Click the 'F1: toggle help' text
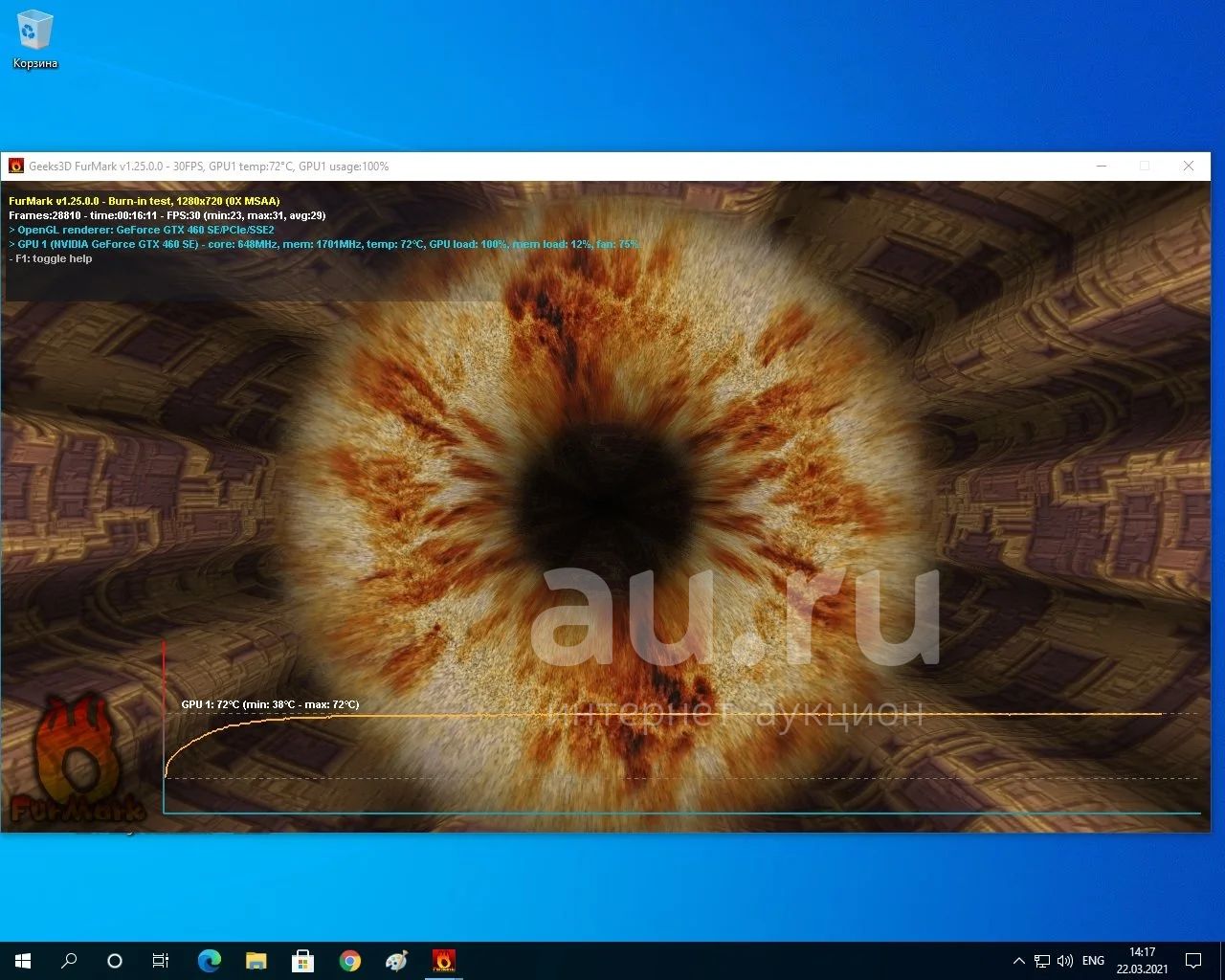Screen dimensions: 1225x980 pyautogui.click(x=51, y=258)
